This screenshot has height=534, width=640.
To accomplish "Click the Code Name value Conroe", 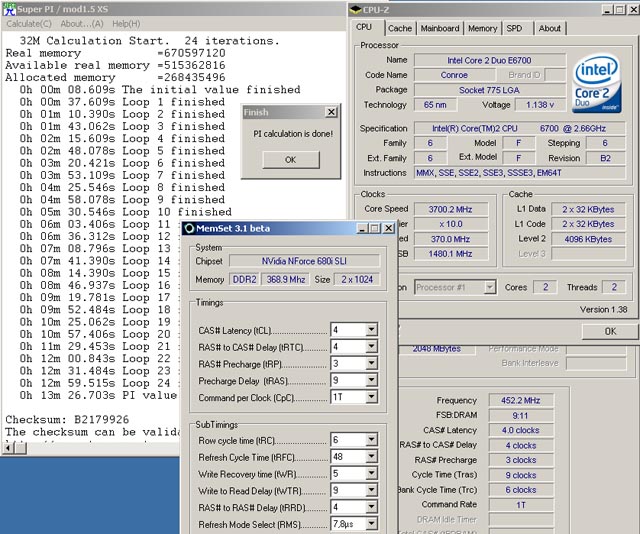I will point(454,75).
